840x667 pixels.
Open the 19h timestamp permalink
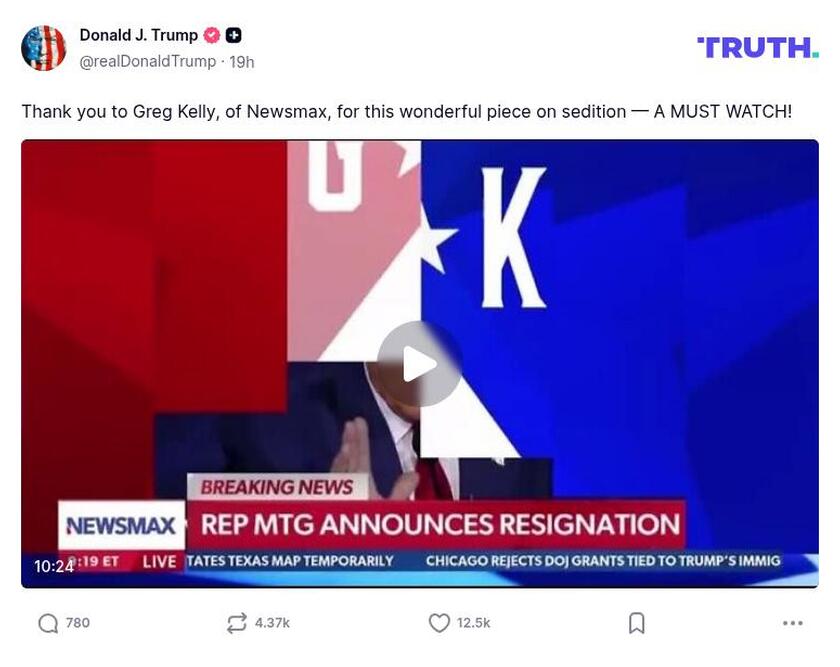point(242,62)
